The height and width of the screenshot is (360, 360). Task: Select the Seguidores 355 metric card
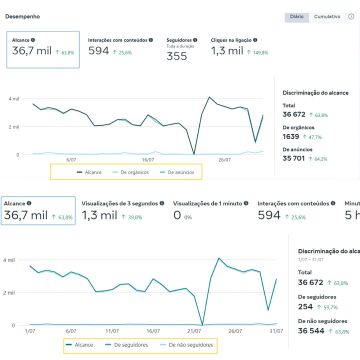[182, 49]
